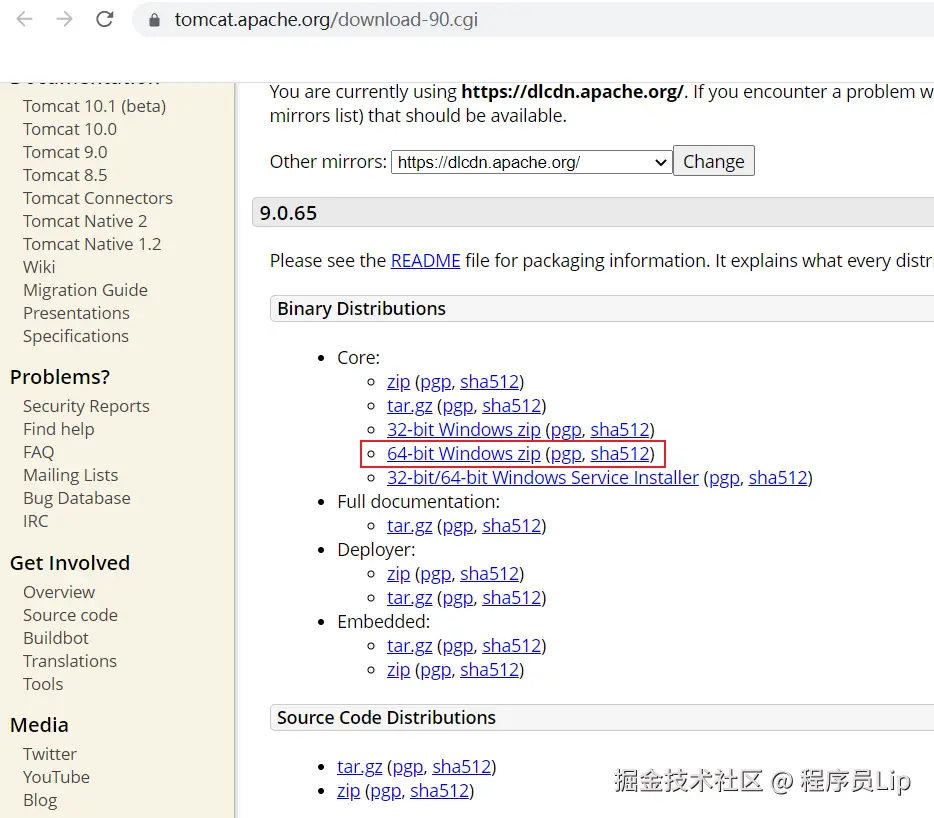
Task: Open pgp link for Windows Service Installer
Action: 724,478
